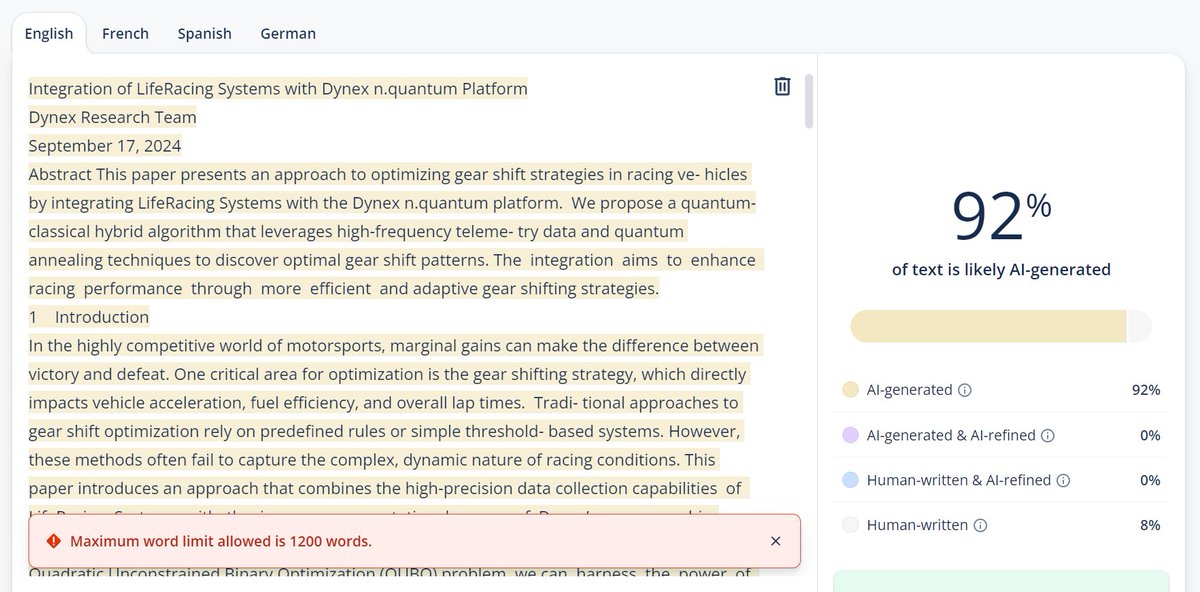Click the AI-generated & AI-refined 0% value

pyautogui.click(x=1150, y=435)
